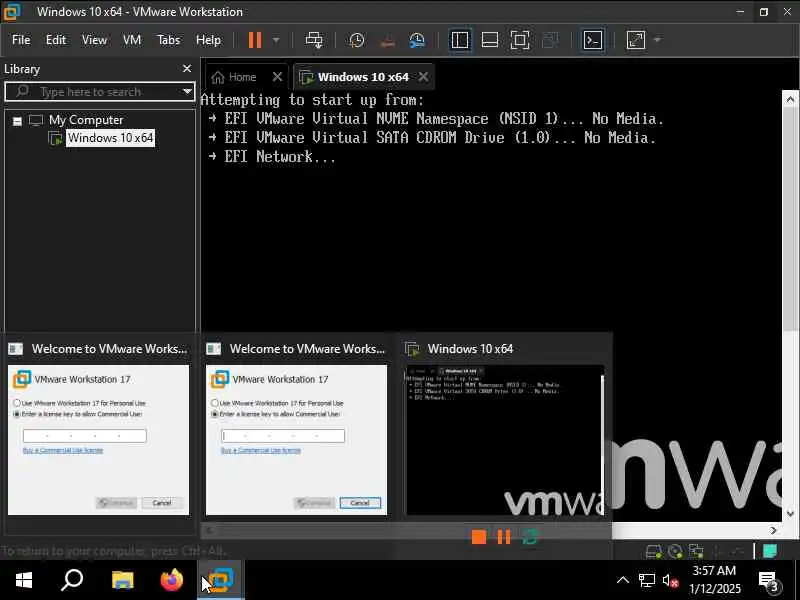Screen dimensions: 800x600
Task: Open the Edit menu
Action: point(56,40)
